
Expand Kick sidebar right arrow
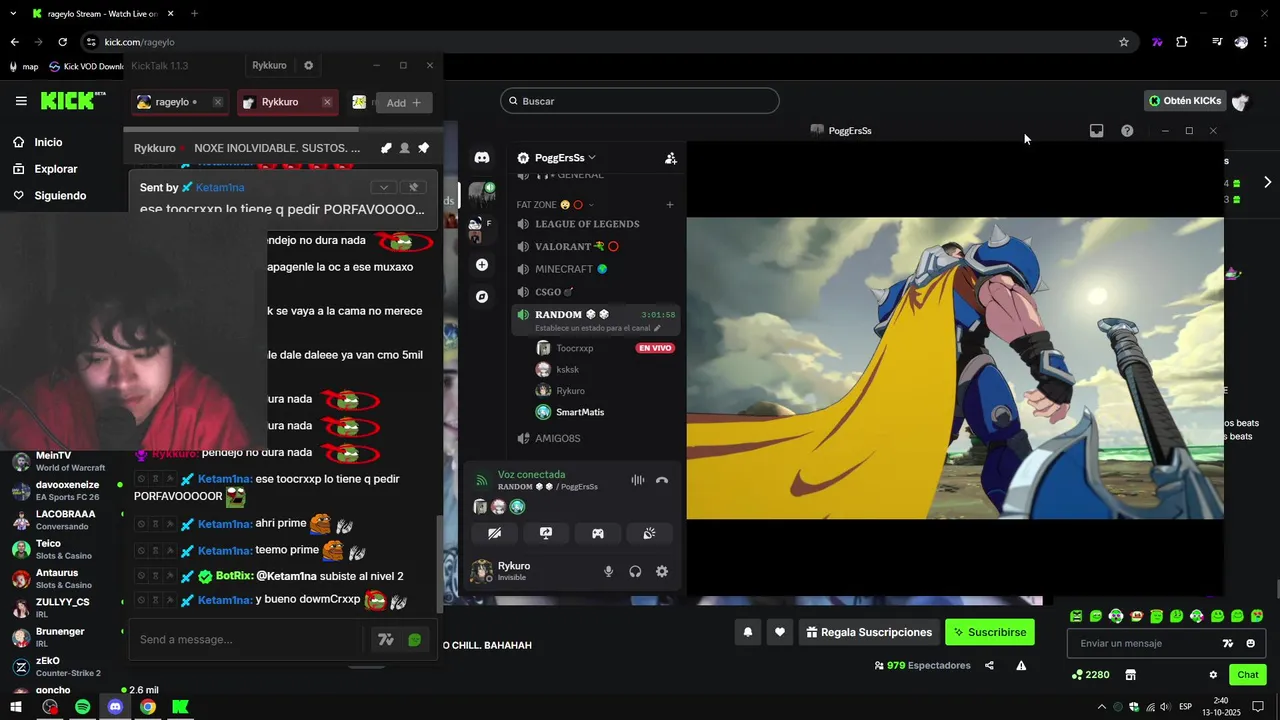[x=1267, y=182]
